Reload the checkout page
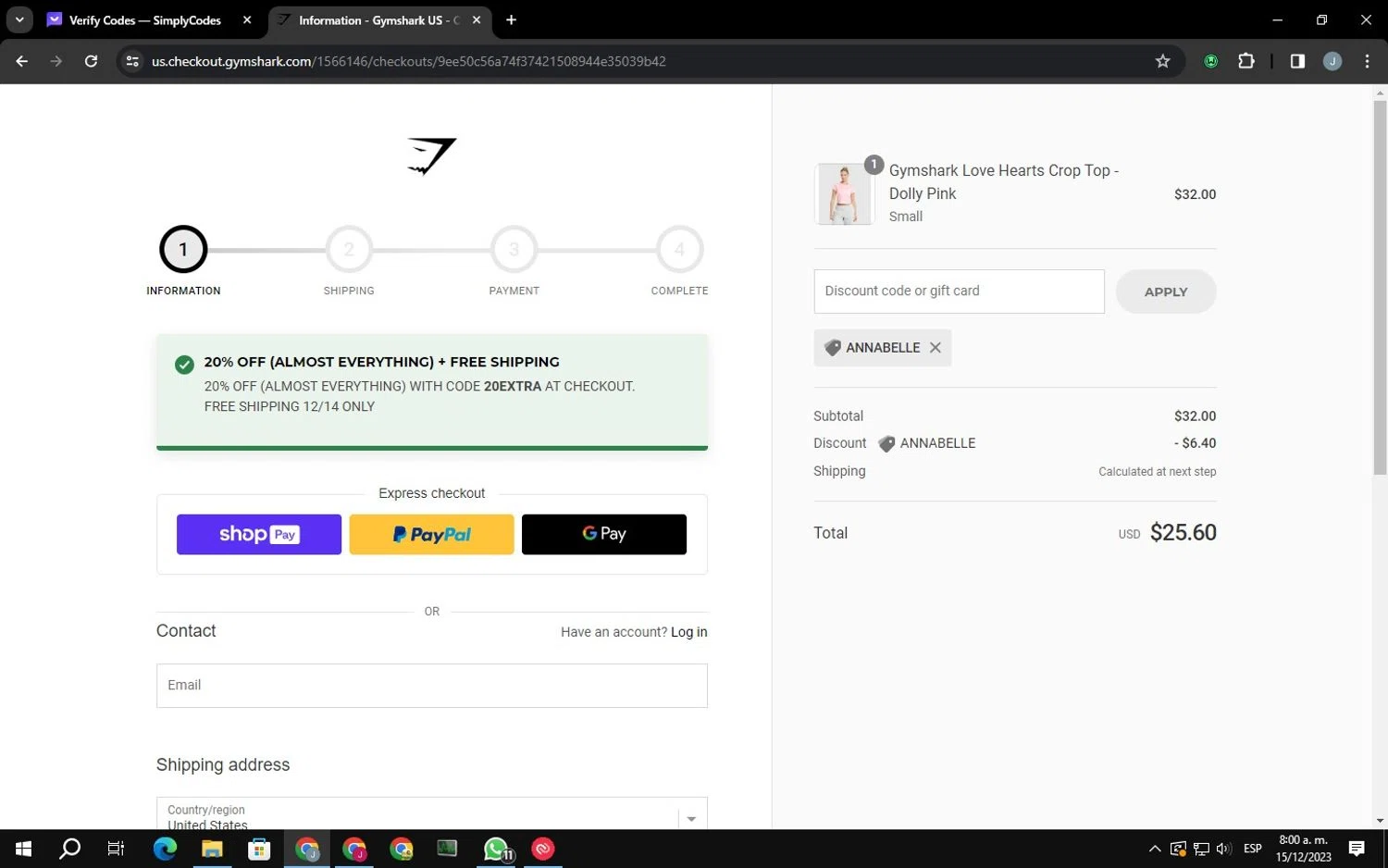 pyautogui.click(x=91, y=61)
